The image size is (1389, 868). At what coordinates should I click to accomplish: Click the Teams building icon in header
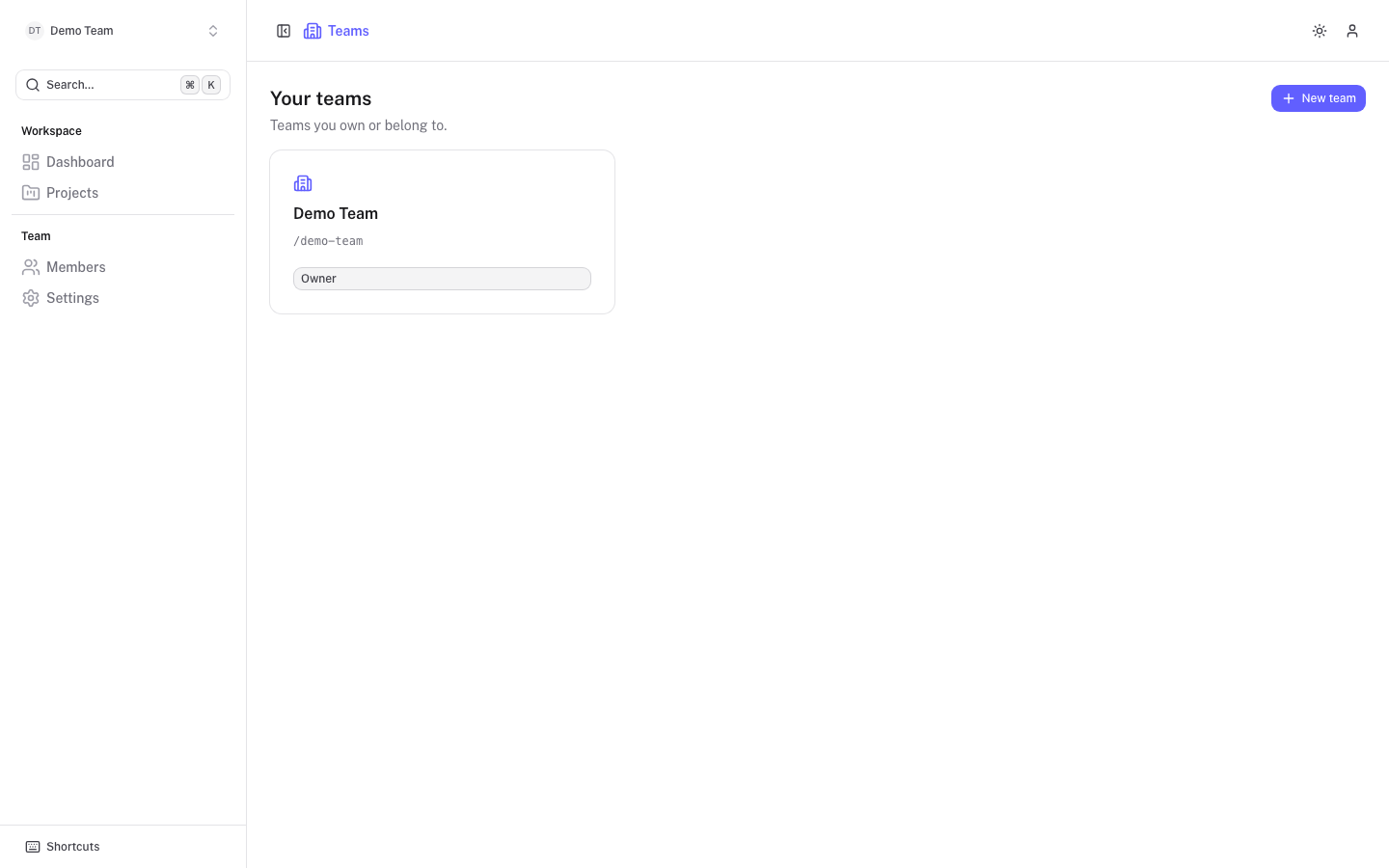click(x=313, y=31)
